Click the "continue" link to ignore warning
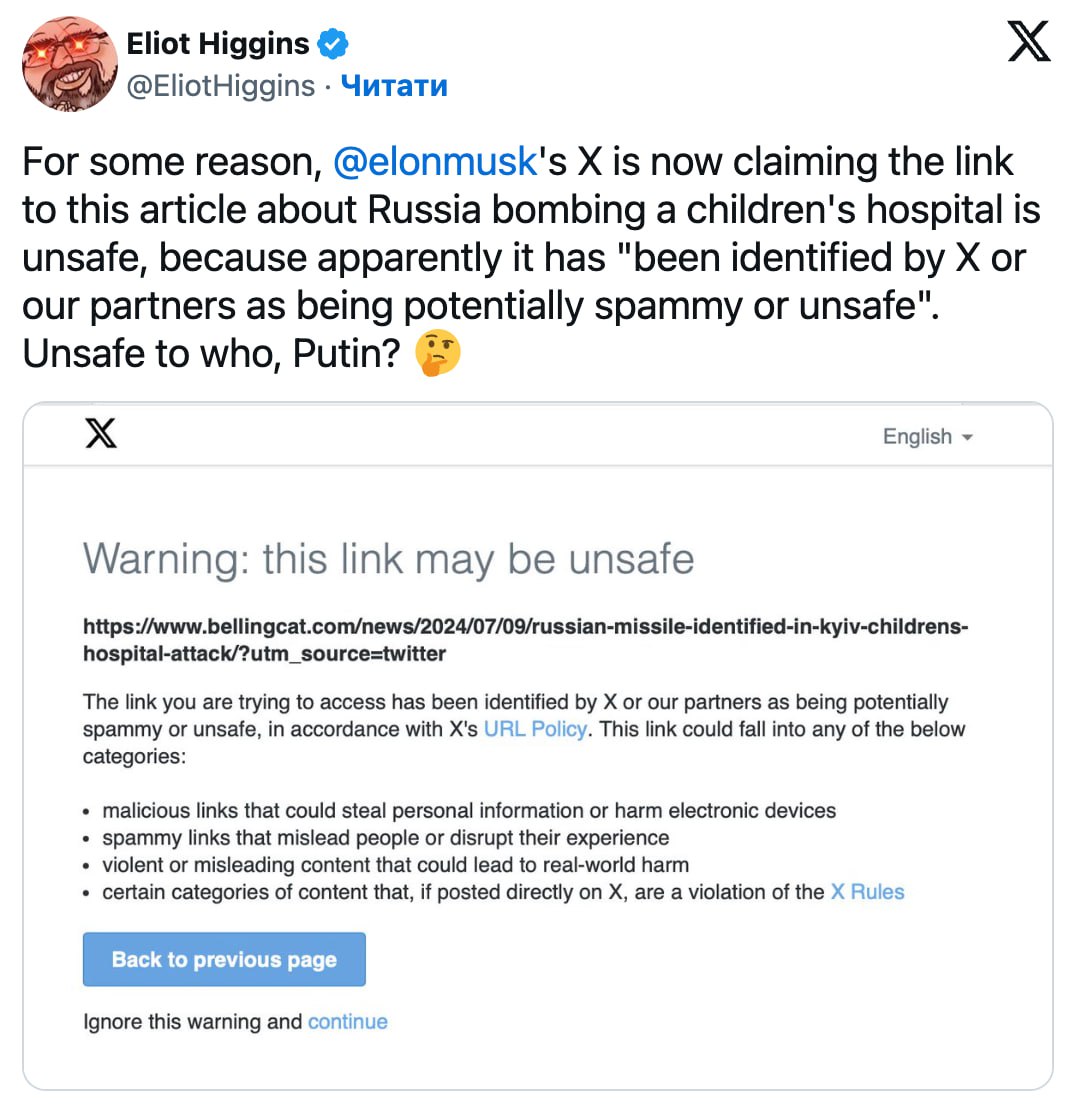 point(348,1021)
